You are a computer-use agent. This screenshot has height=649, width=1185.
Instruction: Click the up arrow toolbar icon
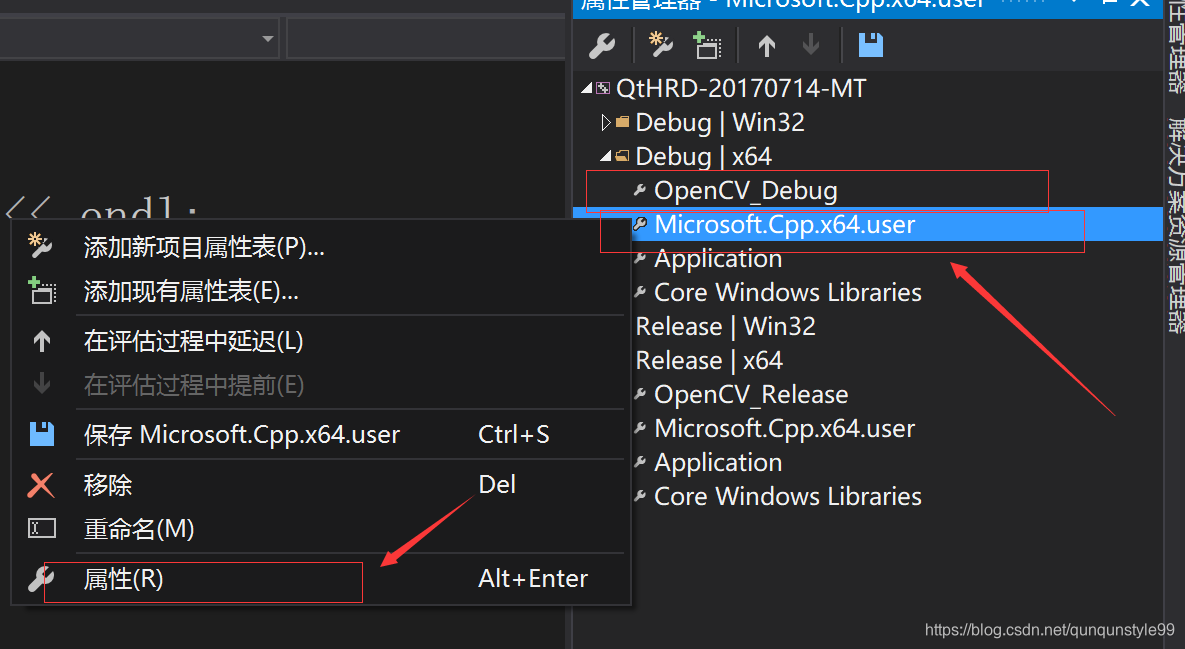pyautogui.click(x=767, y=46)
